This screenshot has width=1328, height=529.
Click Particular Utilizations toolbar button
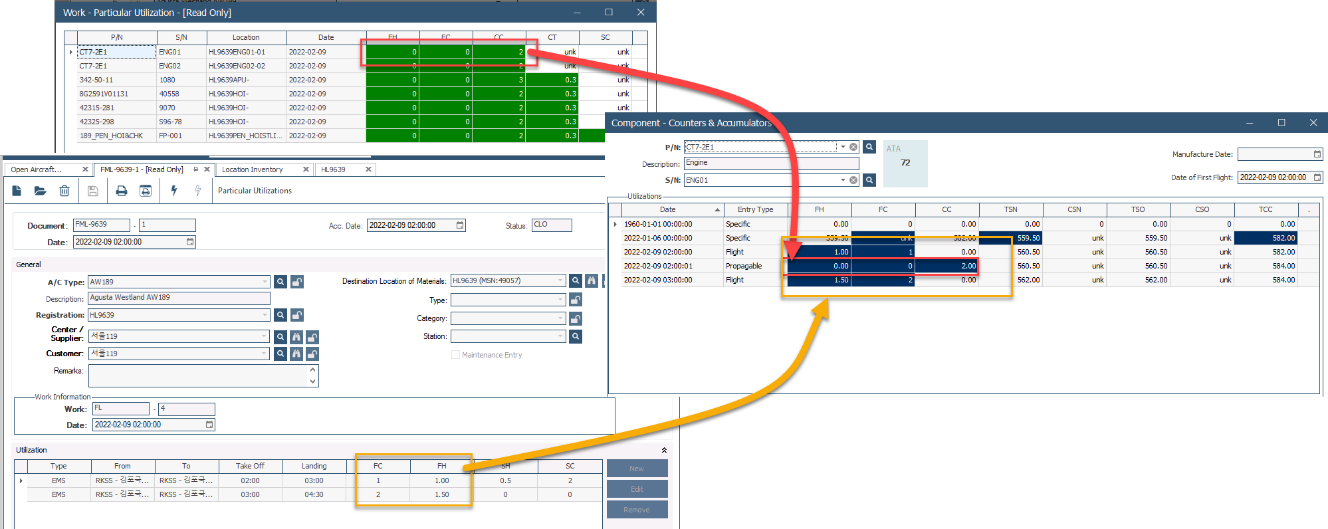point(255,190)
